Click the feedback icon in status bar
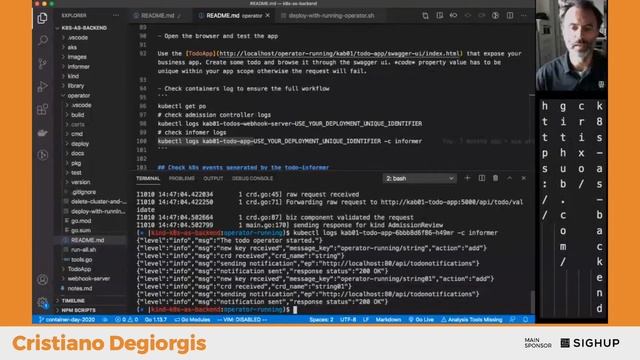 click(x=513, y=320)
